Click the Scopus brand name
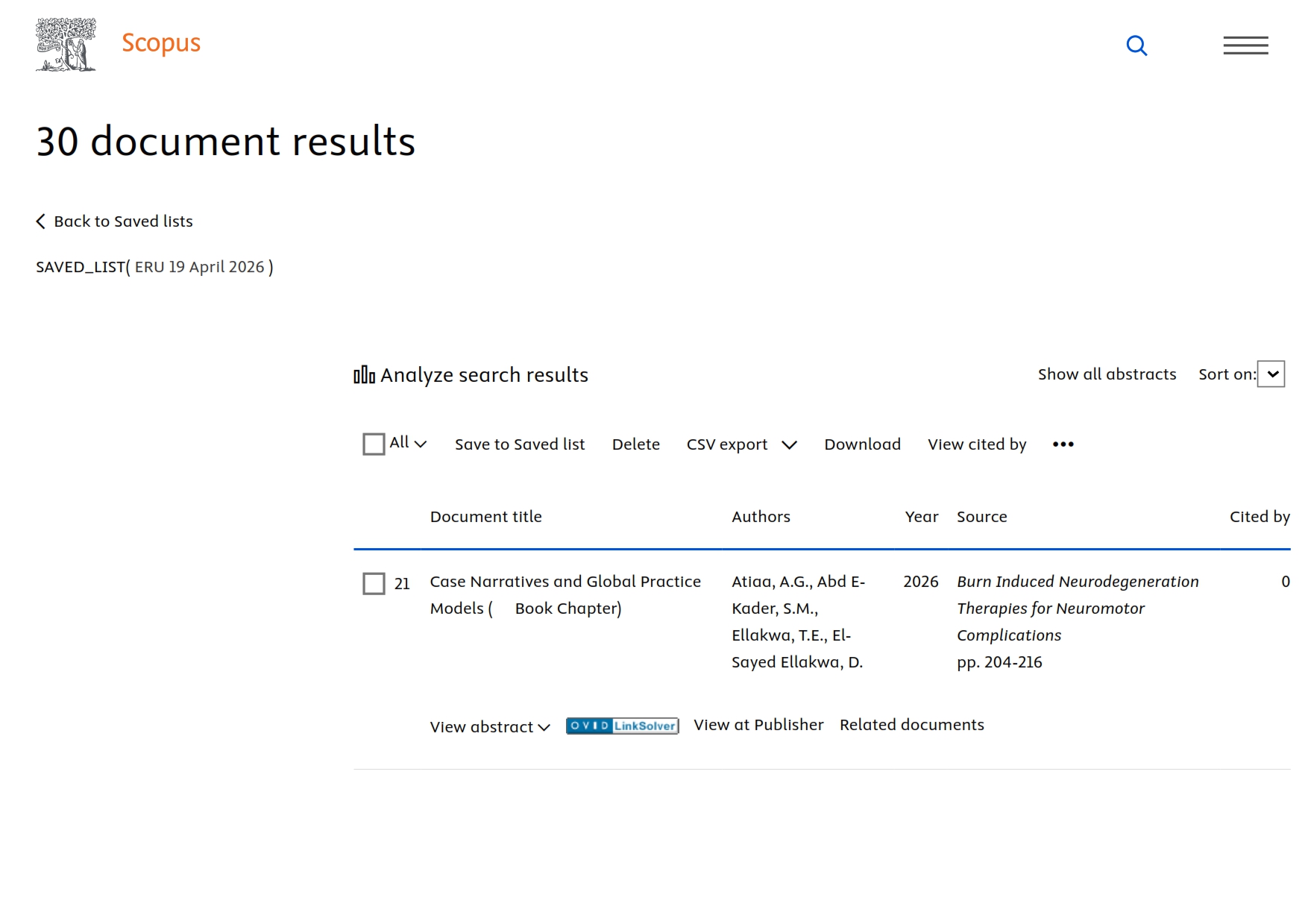1308x924 pixels. pos(161,43)
